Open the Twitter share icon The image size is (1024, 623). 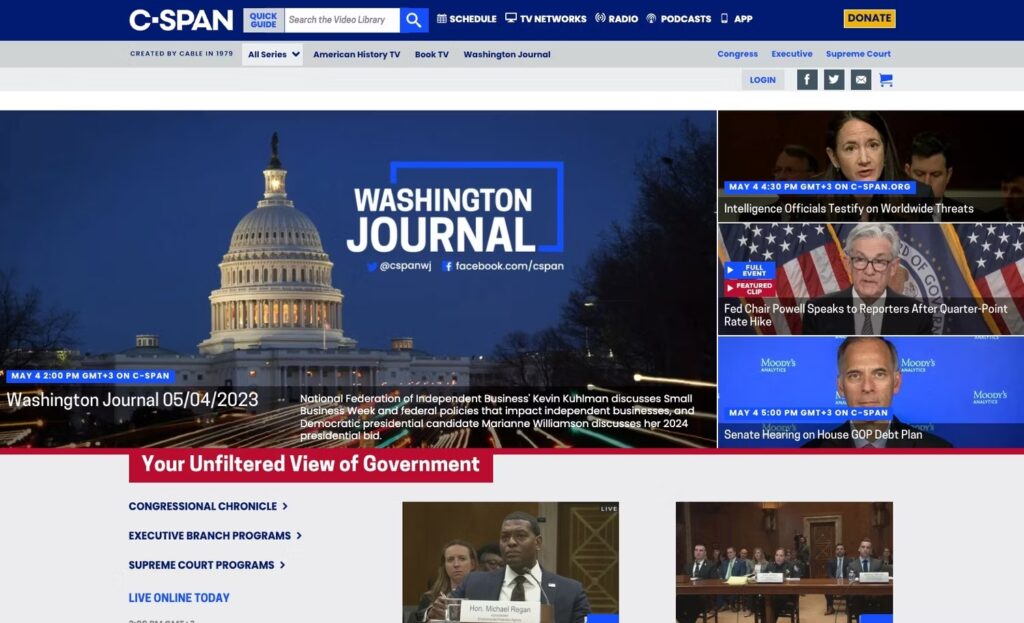(834, 80)
